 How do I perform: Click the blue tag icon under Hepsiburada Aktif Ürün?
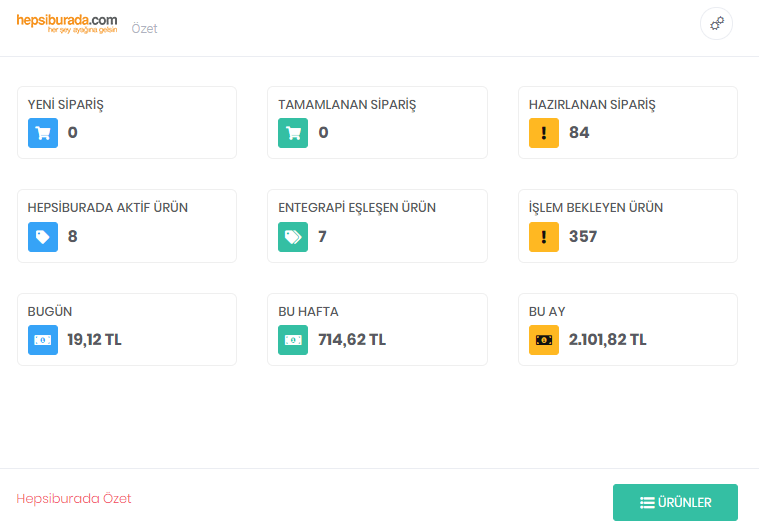click(43, 237)
